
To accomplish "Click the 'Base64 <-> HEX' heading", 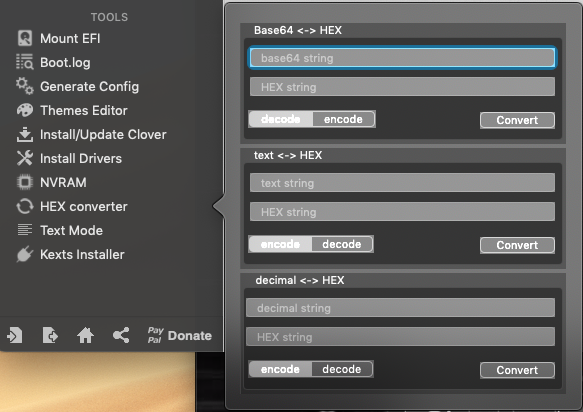I will 298,30.
